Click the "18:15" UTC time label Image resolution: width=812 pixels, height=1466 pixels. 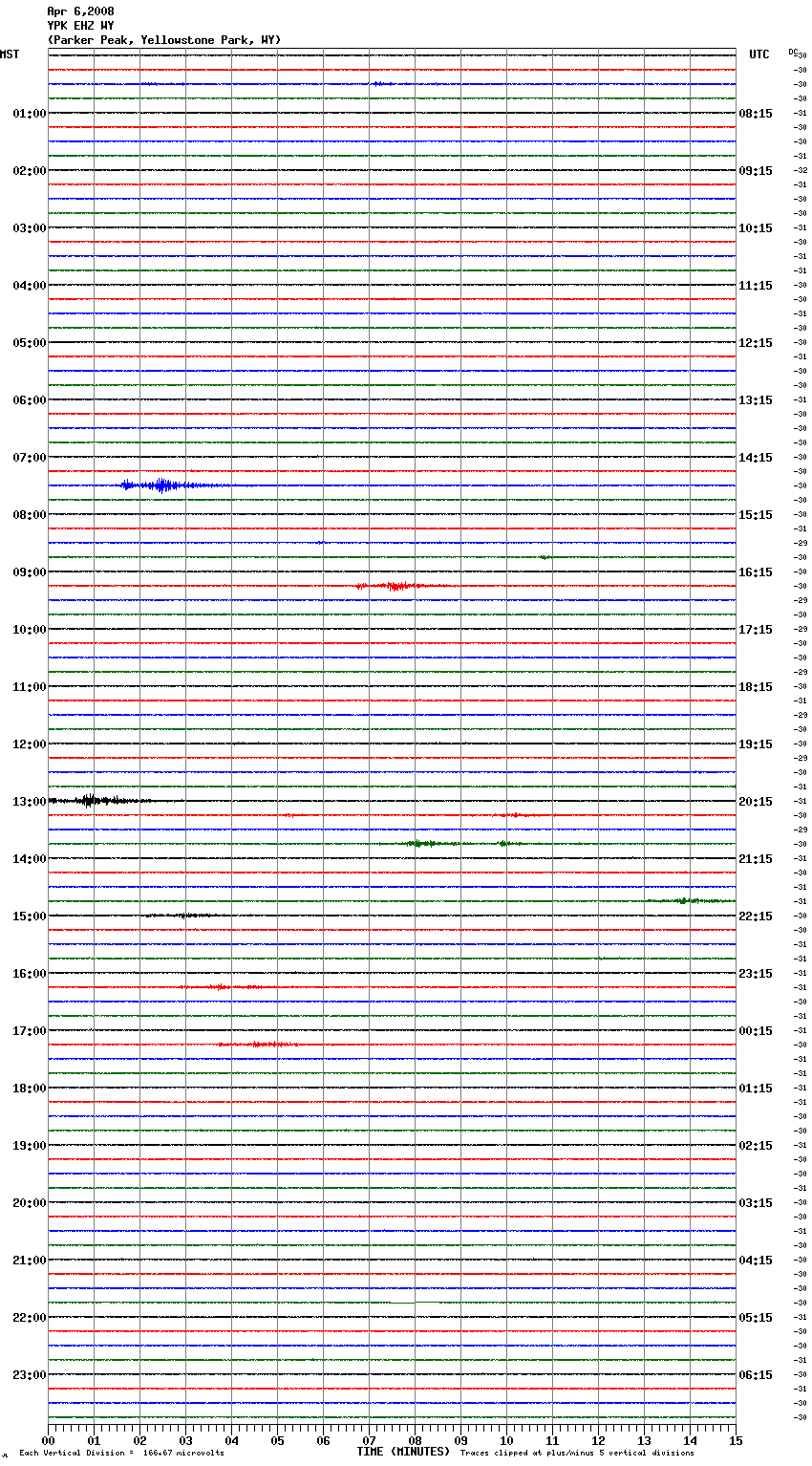pos(756,687)
